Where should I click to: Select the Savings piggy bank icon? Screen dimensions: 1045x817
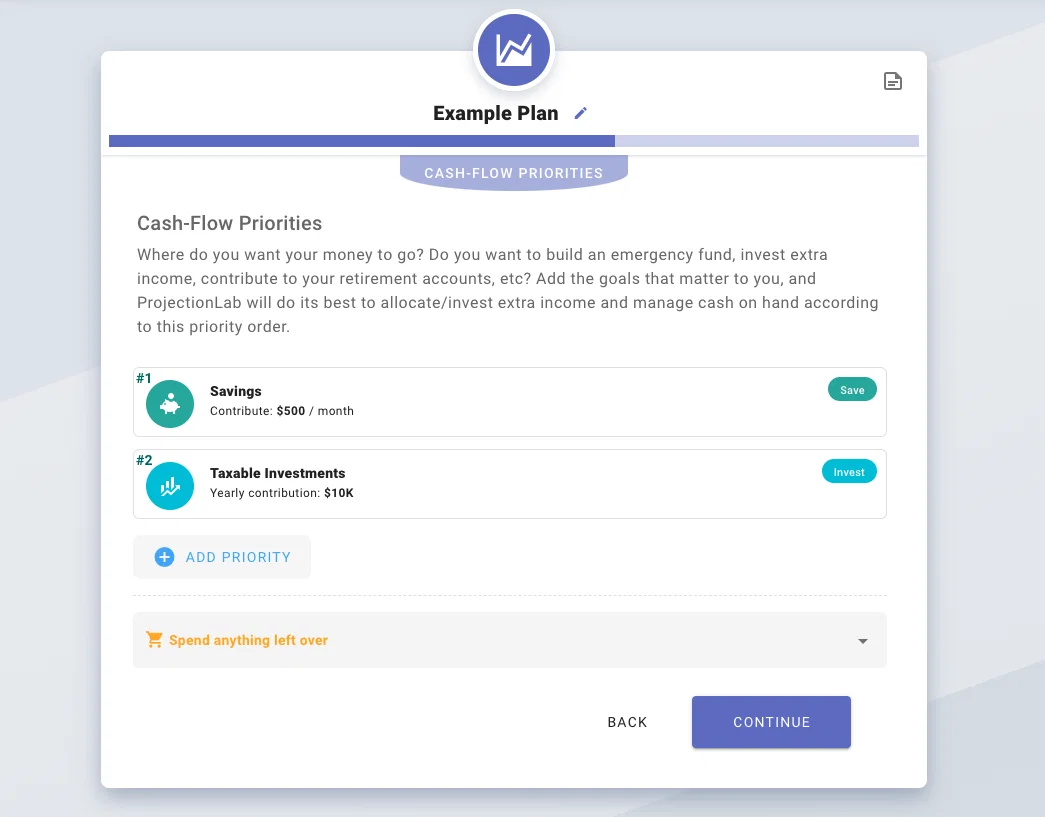click(170, 403)
